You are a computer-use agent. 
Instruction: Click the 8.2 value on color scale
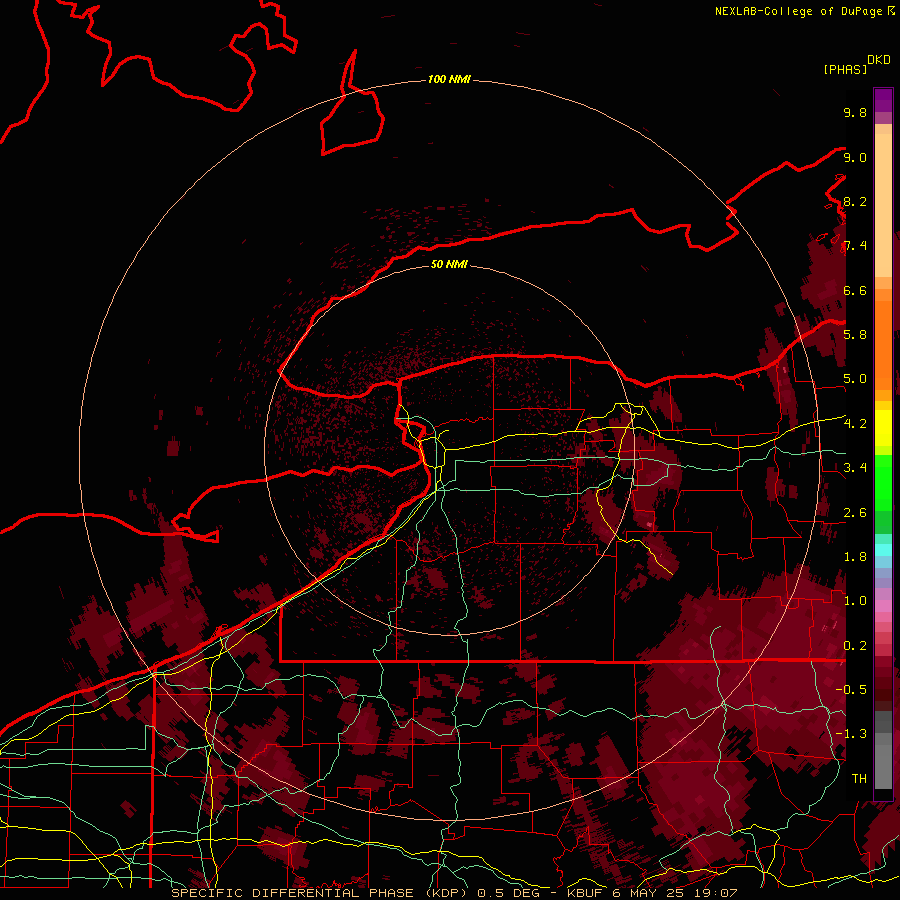point(855,201)
